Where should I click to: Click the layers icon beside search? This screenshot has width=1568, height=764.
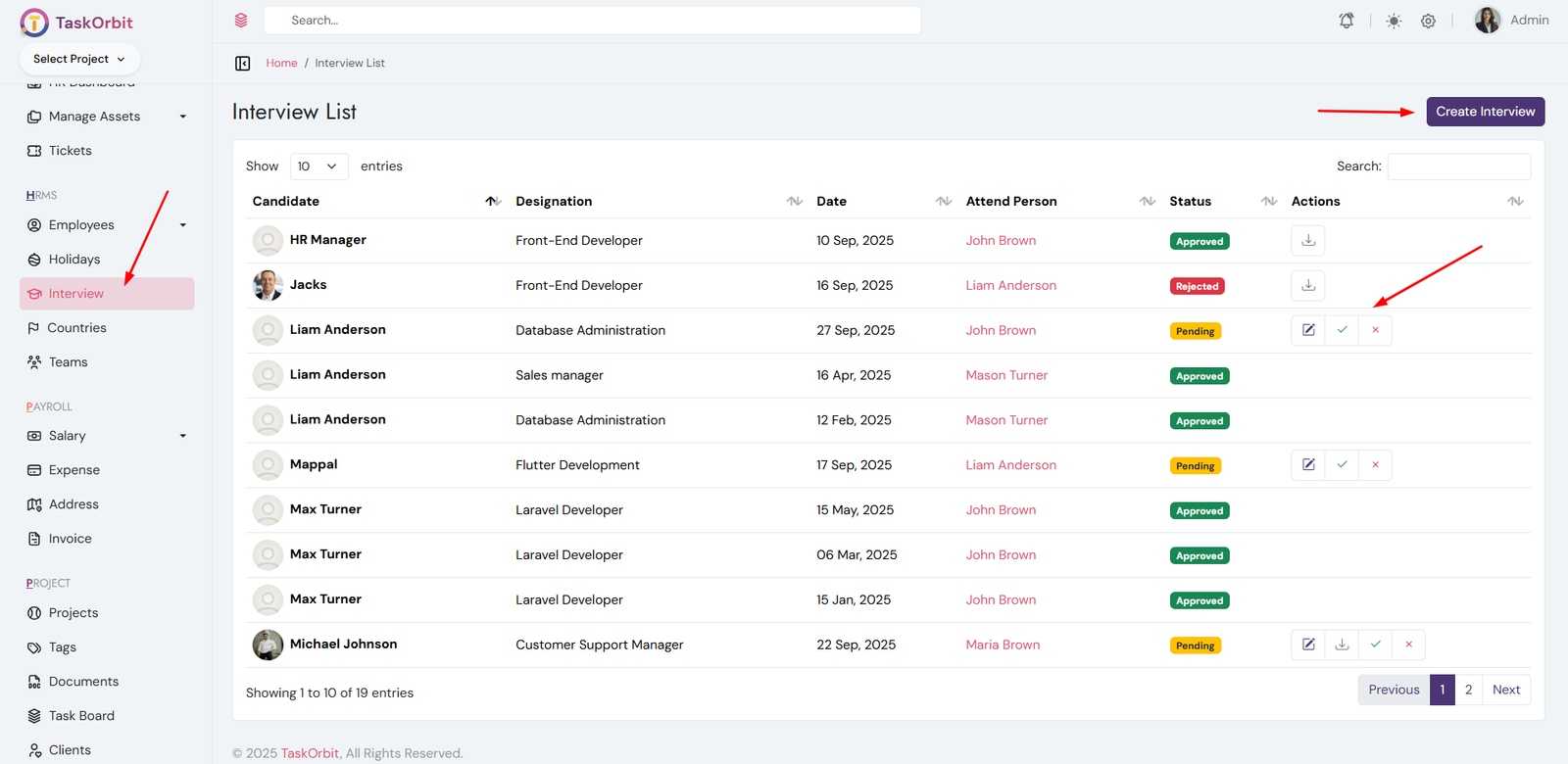click(241, 21)
